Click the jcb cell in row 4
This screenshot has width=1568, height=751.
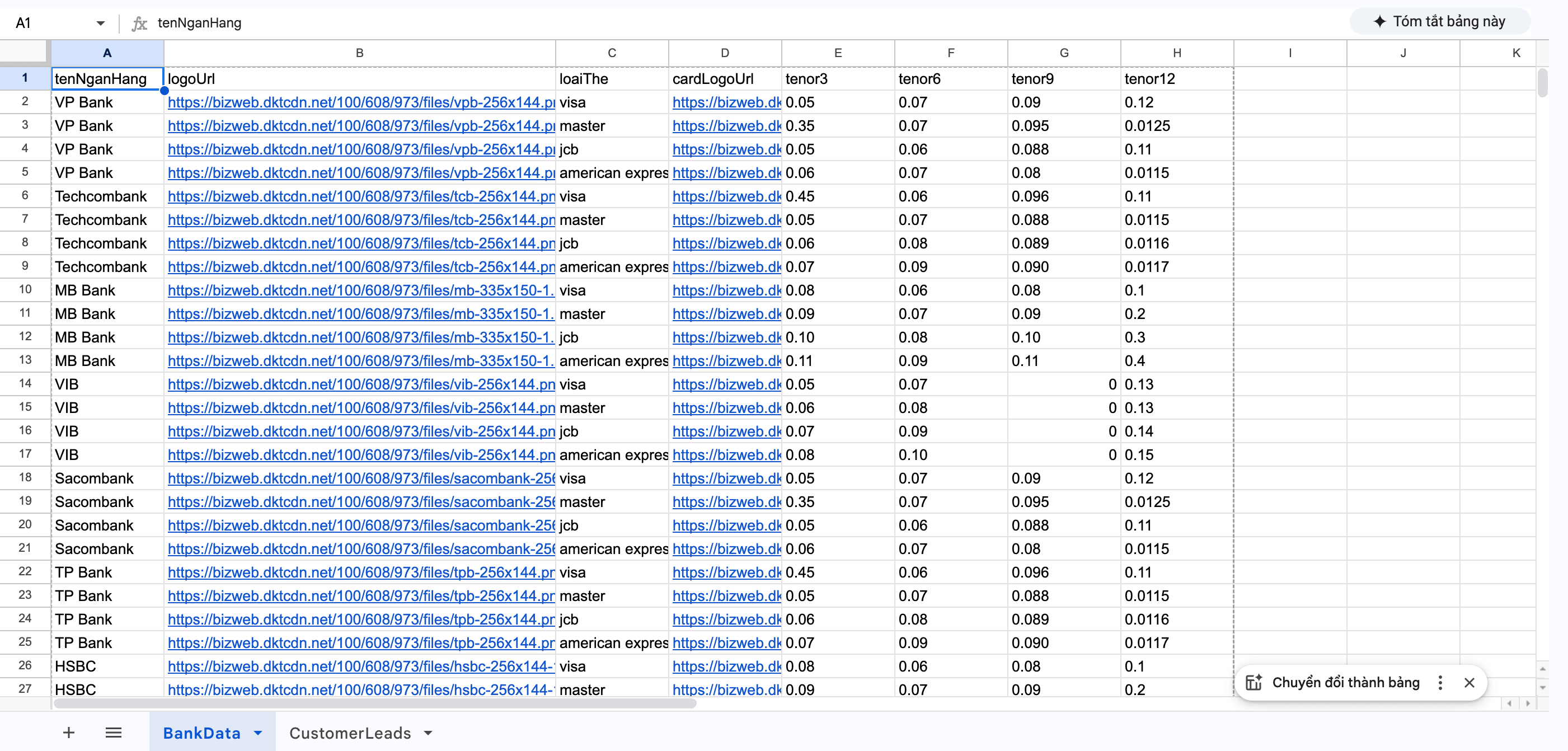point(612,149)
